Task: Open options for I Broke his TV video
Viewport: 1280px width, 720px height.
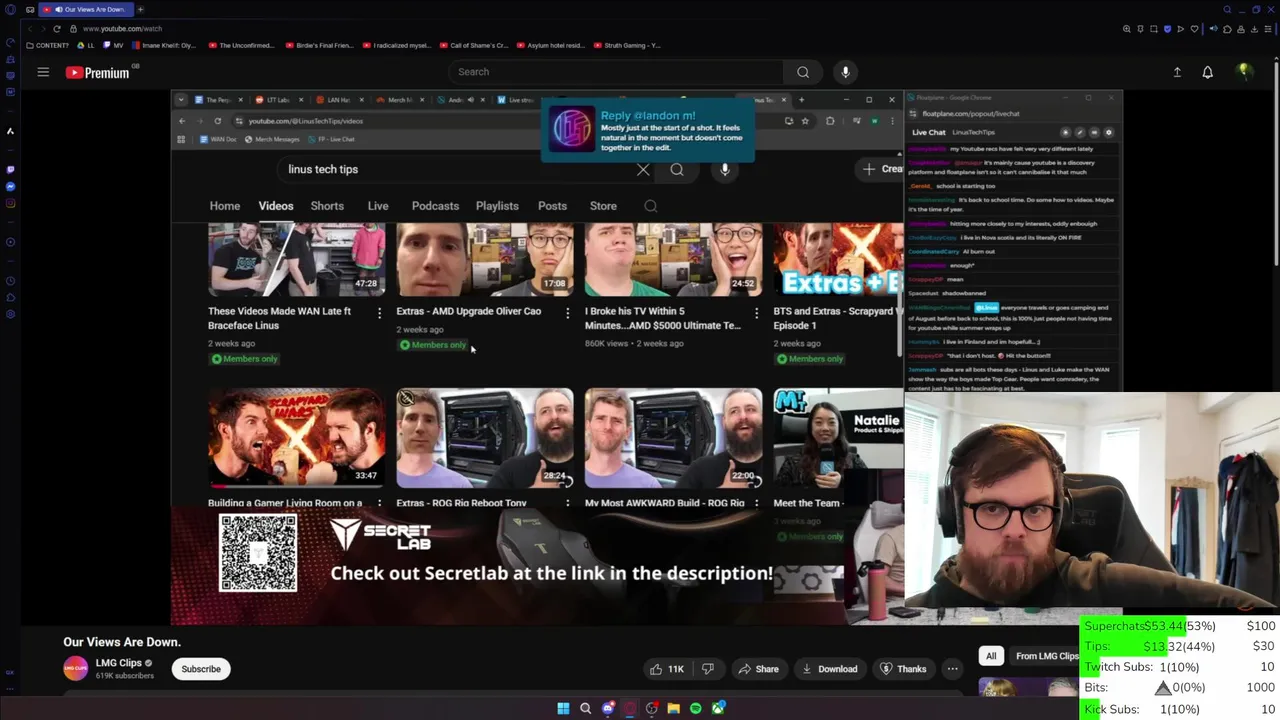Action: click(x=756, y=313)
